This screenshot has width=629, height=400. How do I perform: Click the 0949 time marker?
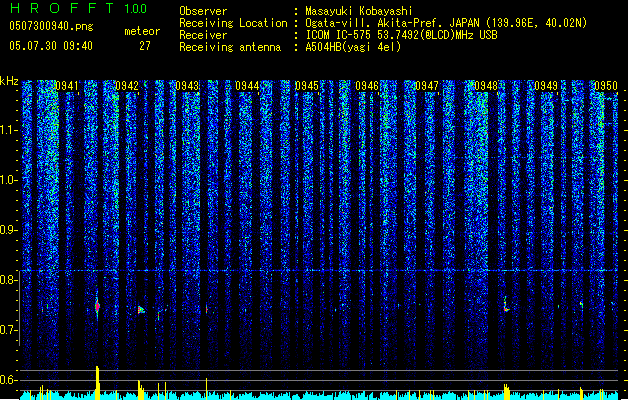pos(546,86)
